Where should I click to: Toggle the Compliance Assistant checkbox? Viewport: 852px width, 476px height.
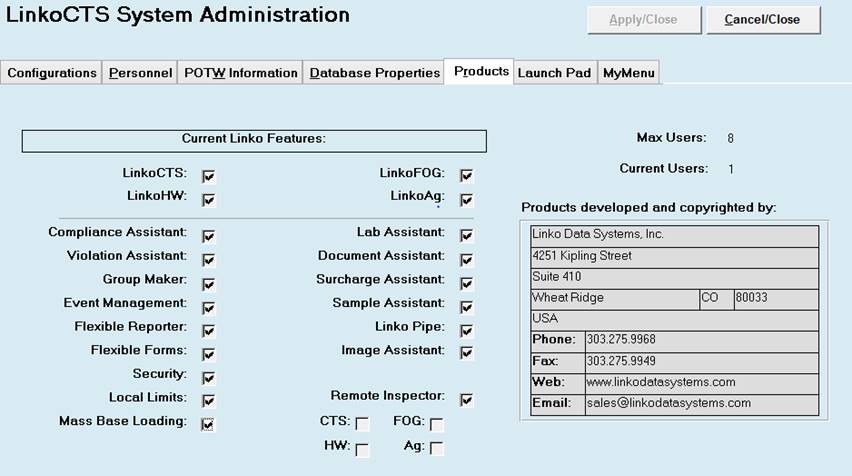pos(209,236)
